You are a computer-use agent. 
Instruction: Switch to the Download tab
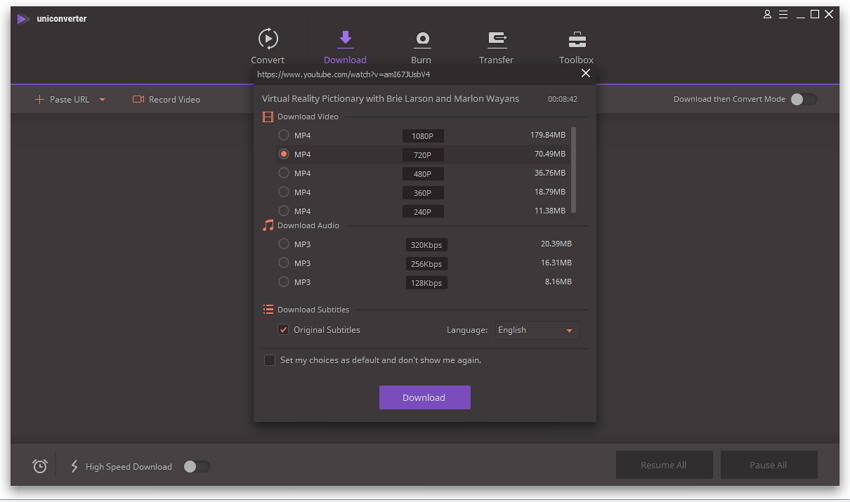345,47
